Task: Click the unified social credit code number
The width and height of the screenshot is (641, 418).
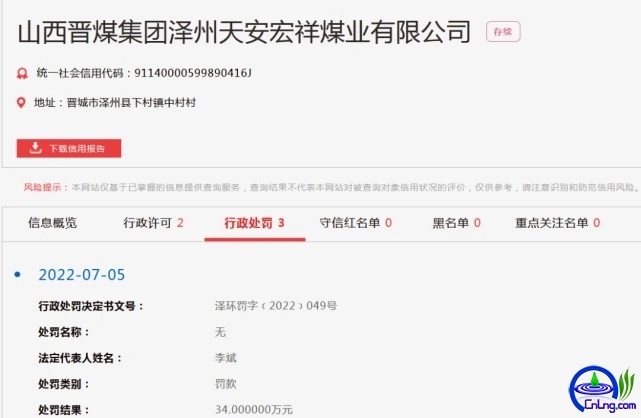Action: pyautogui.click(x=193, y=73)
